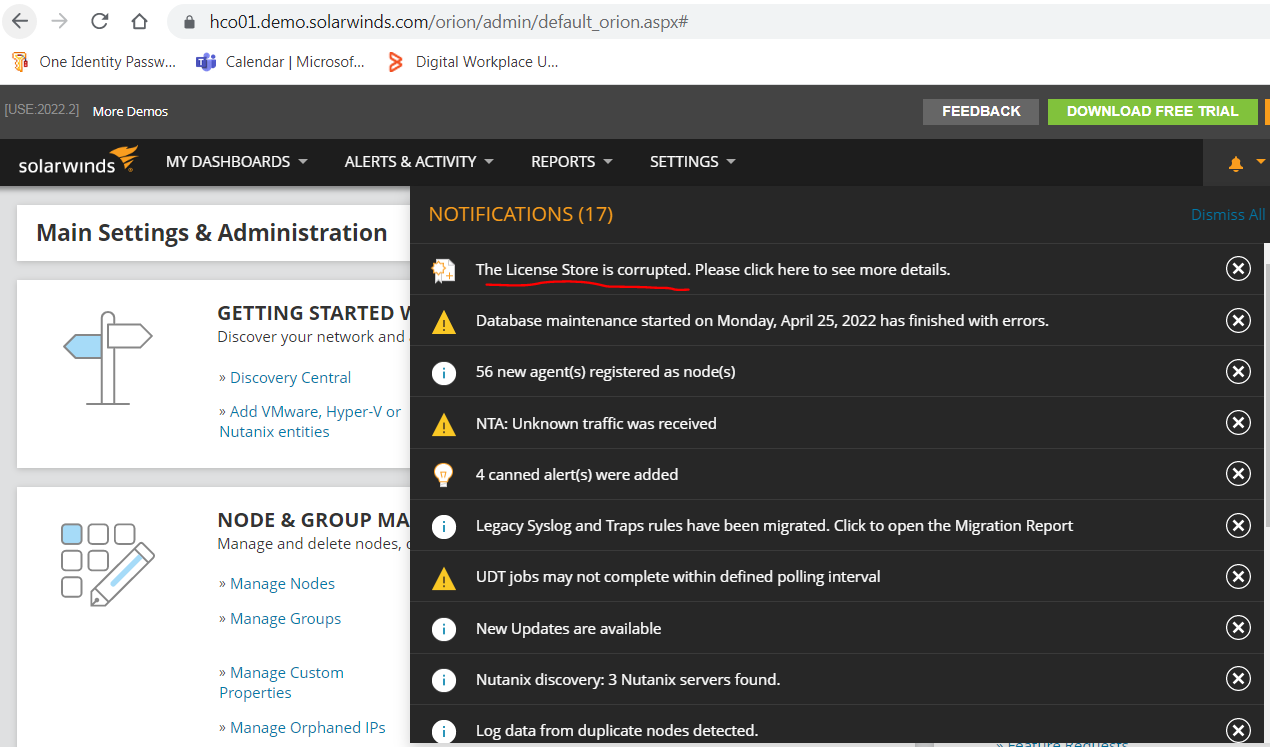Screen dimensions: 1270x747
Task: Click the license store notification icon
Action: pos(443,269)
